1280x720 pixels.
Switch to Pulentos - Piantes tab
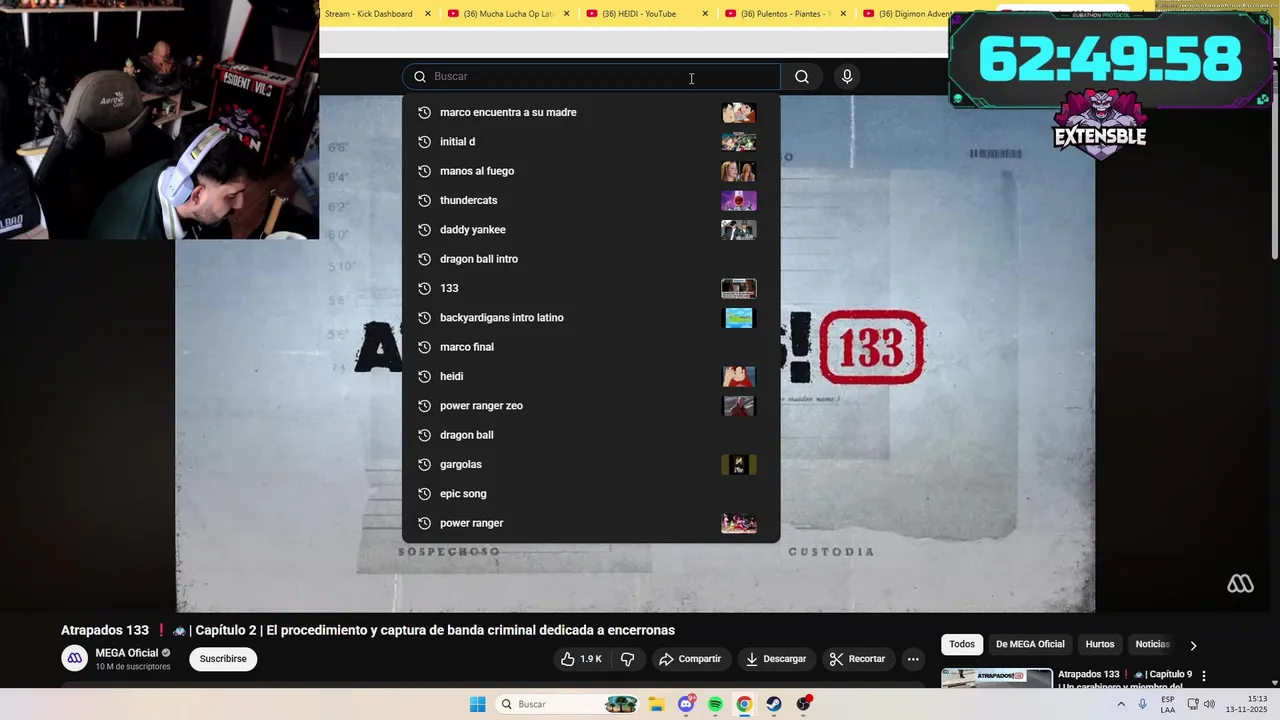pyautogui.click(x=786, y=14)
